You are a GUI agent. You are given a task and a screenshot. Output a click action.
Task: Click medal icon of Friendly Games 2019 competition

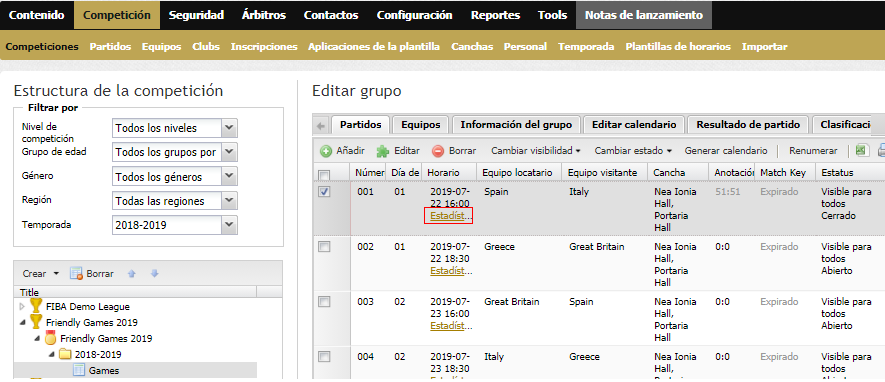point(50,339)
